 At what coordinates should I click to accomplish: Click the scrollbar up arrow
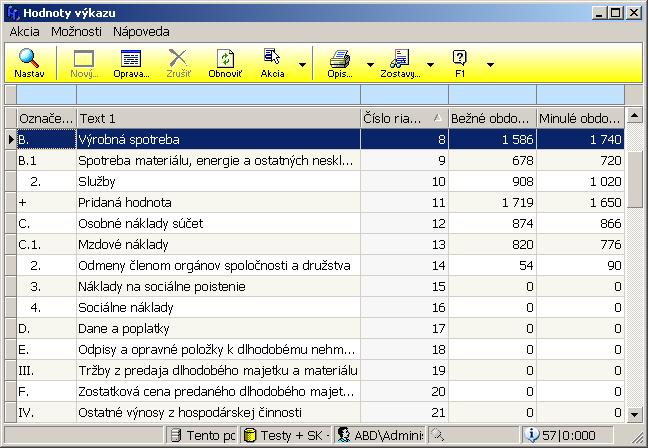pos(634,115)
